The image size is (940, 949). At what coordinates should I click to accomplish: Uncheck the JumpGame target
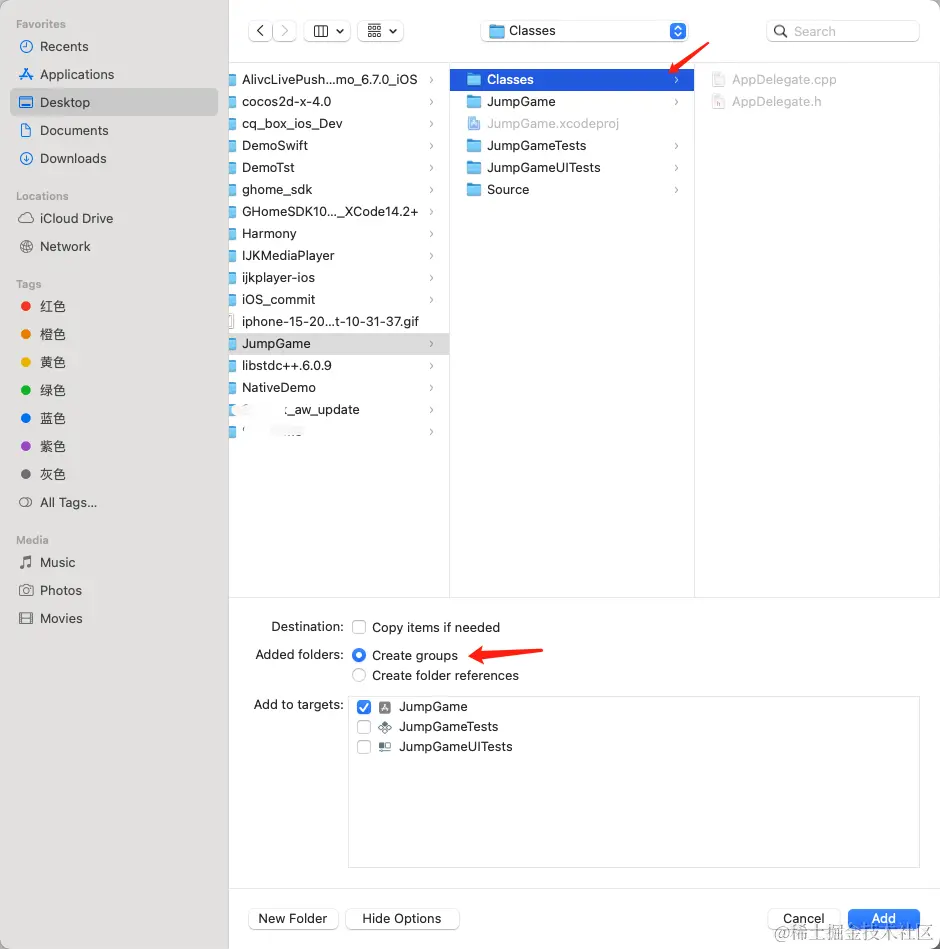click(364, 707)
